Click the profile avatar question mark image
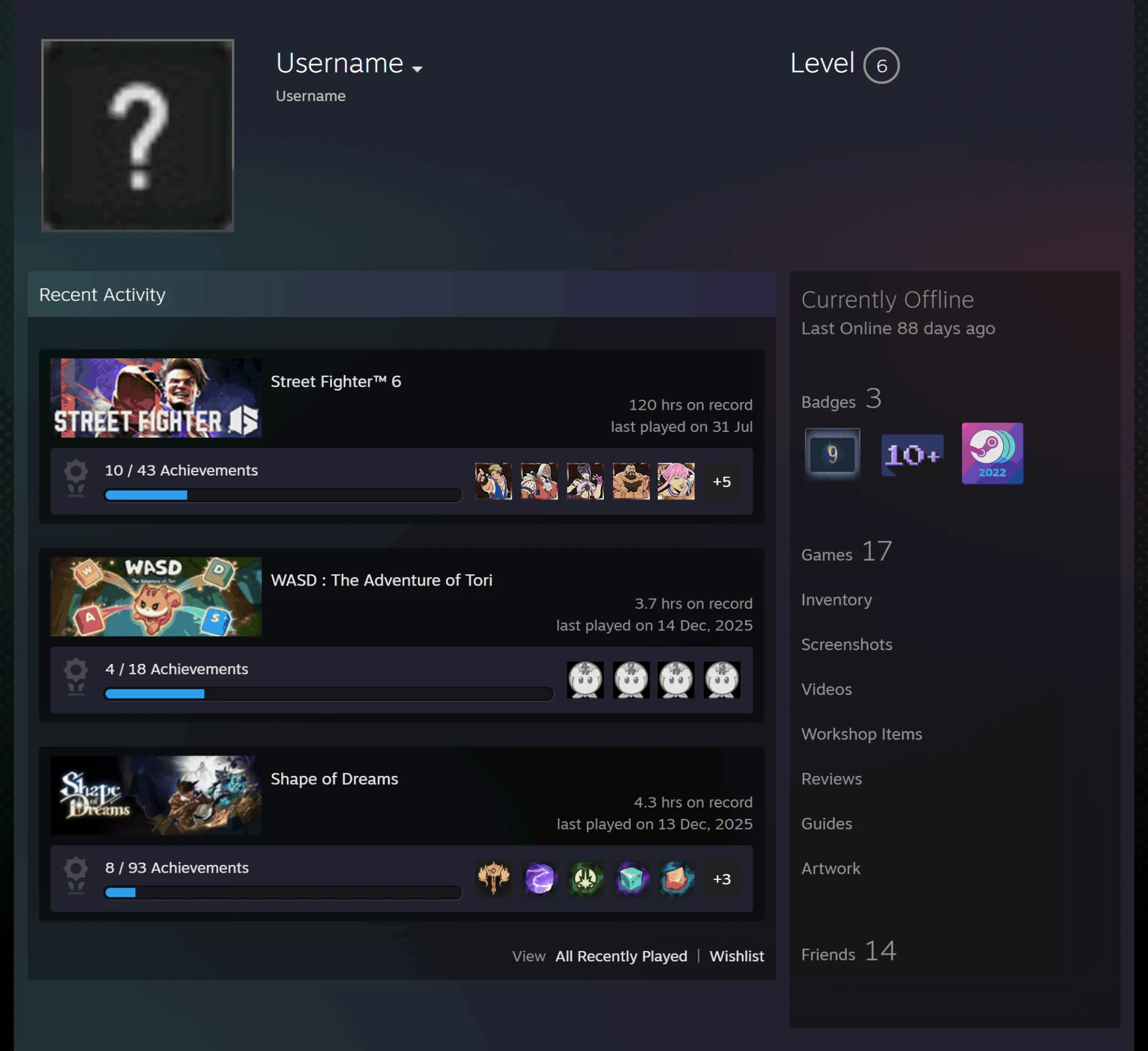 click(x=138, y=135)
